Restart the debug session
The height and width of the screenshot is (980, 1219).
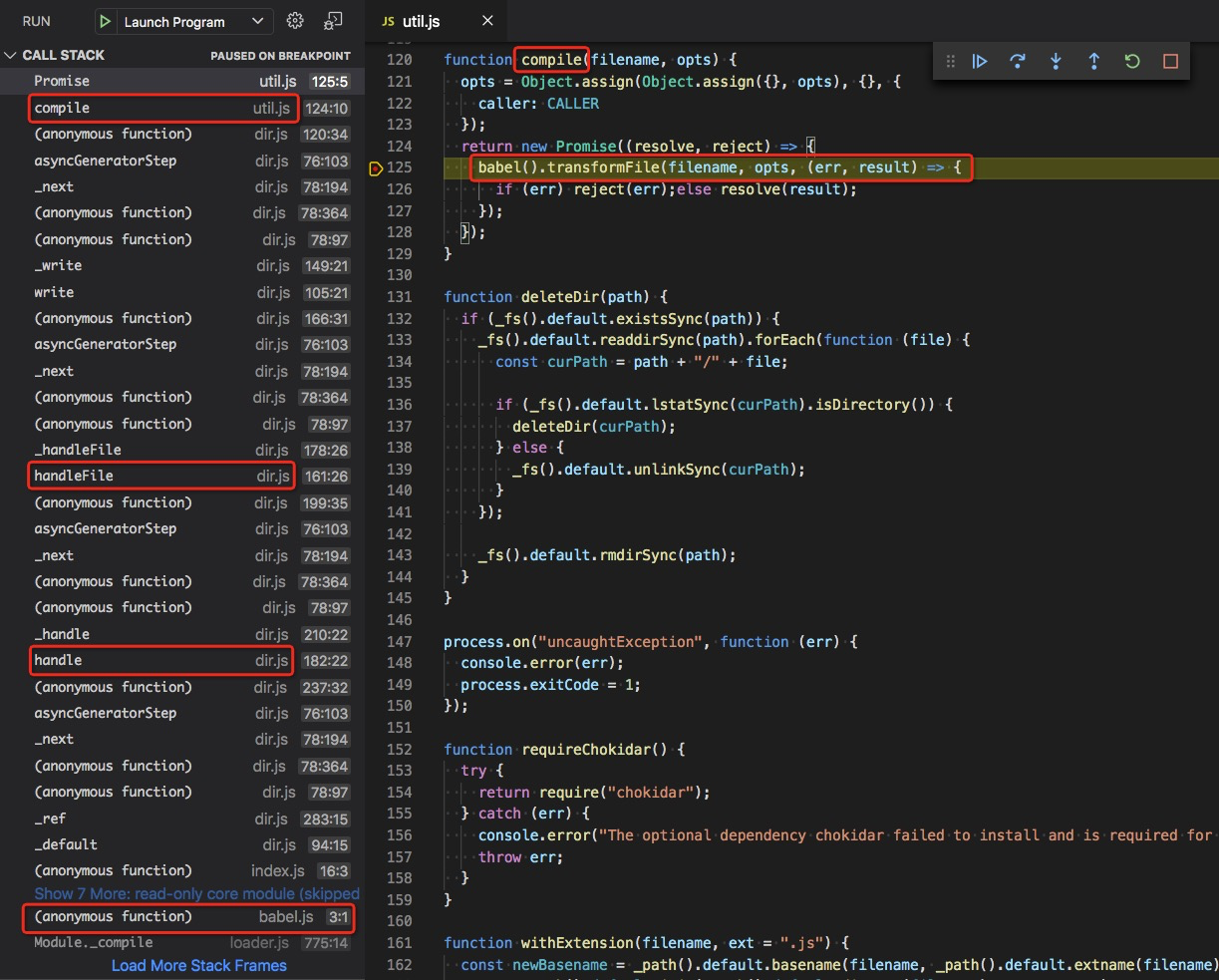(x=1131, y=61)
